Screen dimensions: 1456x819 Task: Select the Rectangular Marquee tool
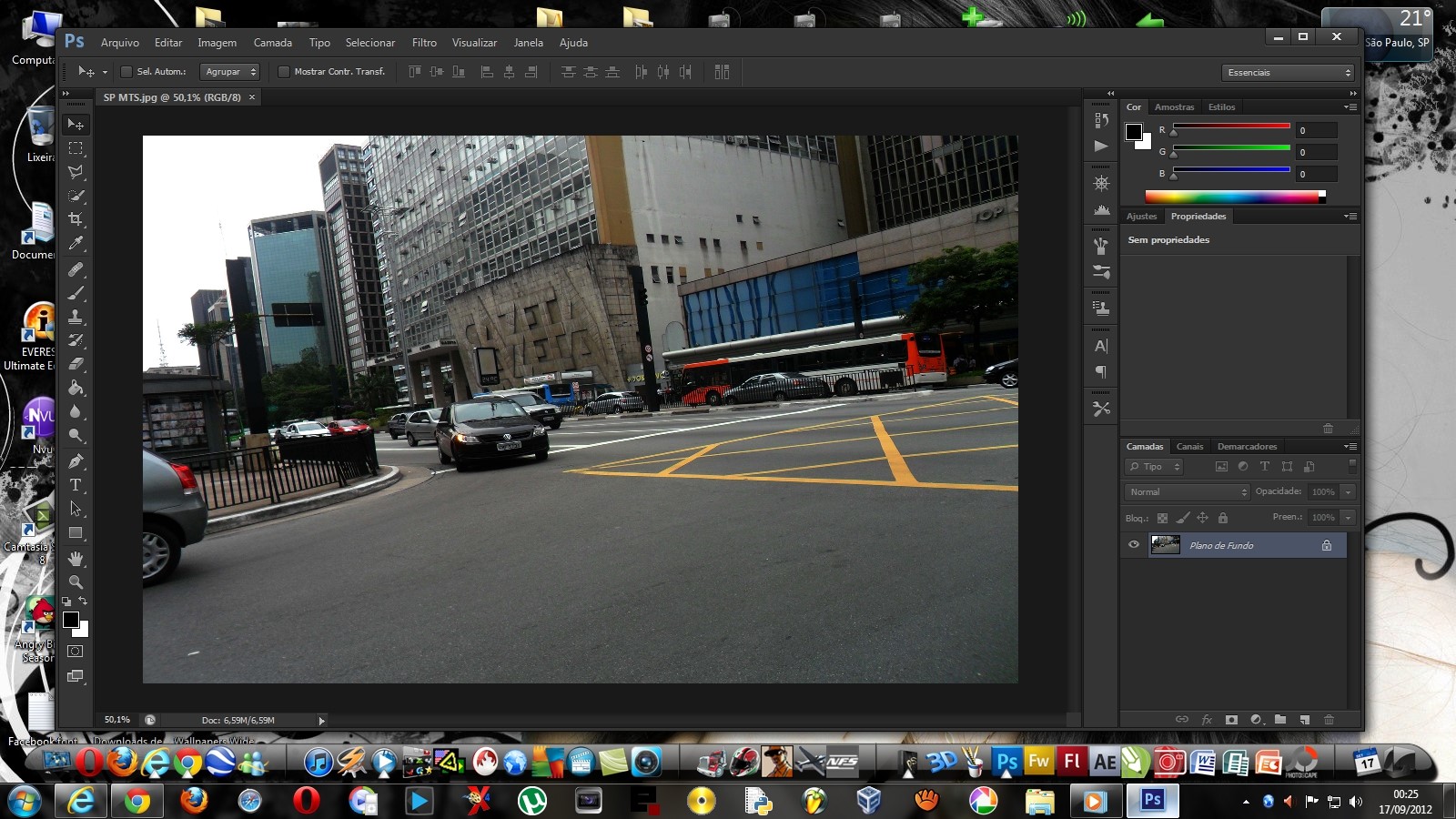click(x=76, y=148)
